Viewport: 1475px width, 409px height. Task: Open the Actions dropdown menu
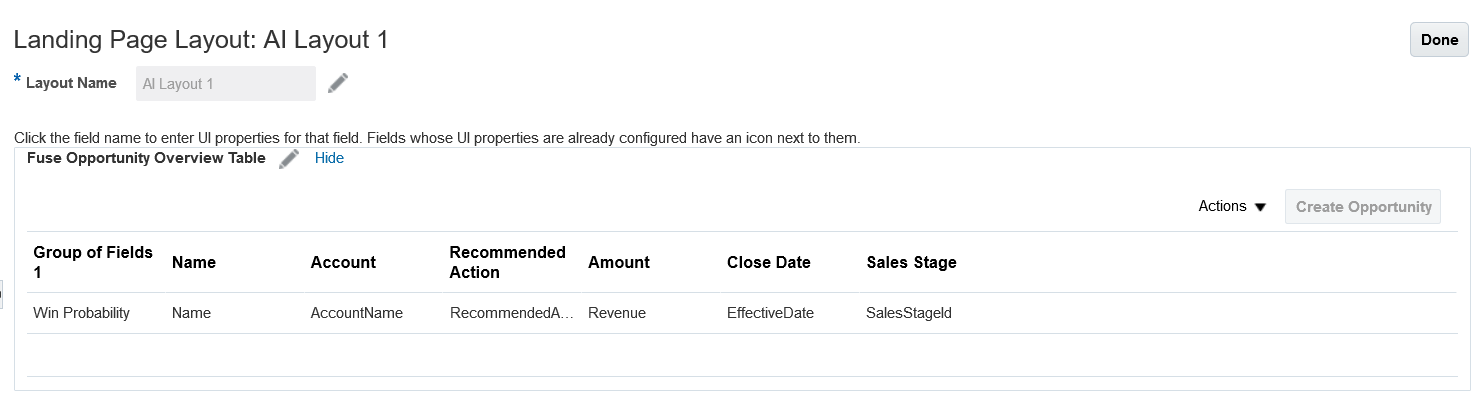coord(1232,206)
